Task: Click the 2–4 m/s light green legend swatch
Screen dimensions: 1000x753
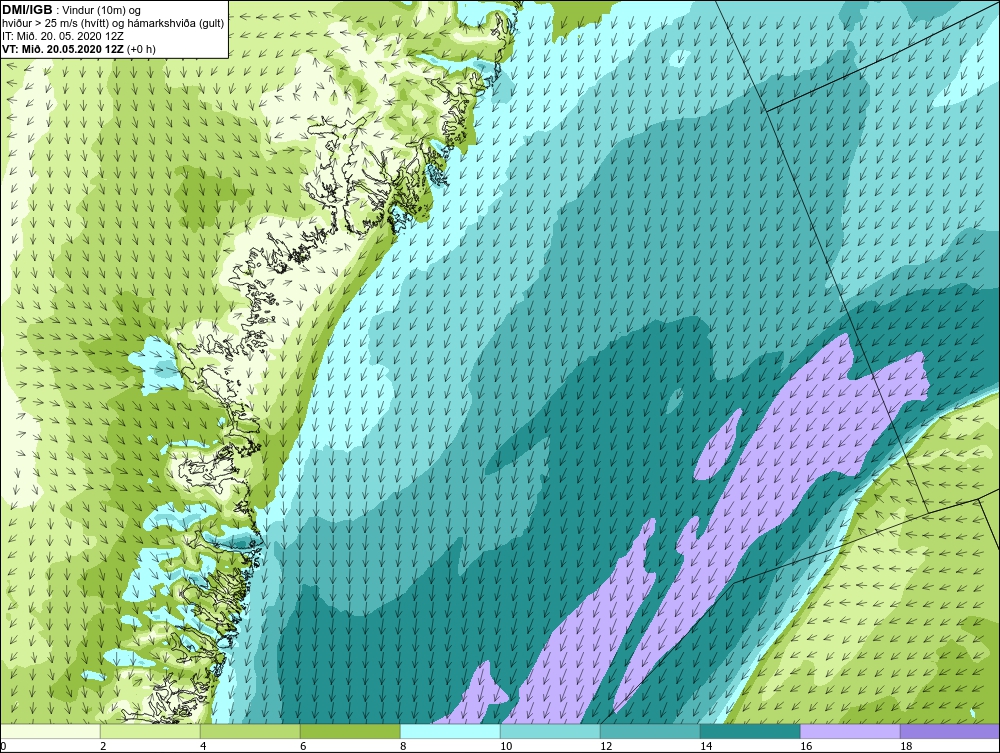Action: (150, 731)
